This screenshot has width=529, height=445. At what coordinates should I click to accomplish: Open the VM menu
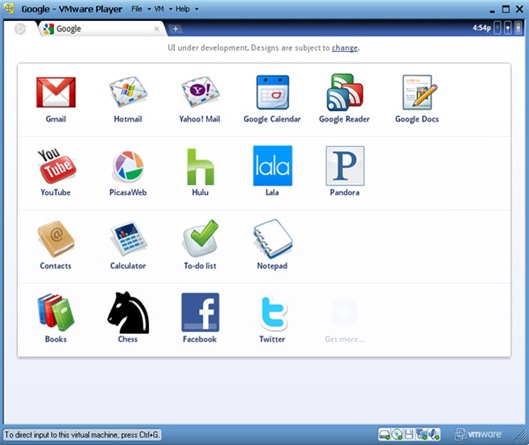click(x=159, y=9)
